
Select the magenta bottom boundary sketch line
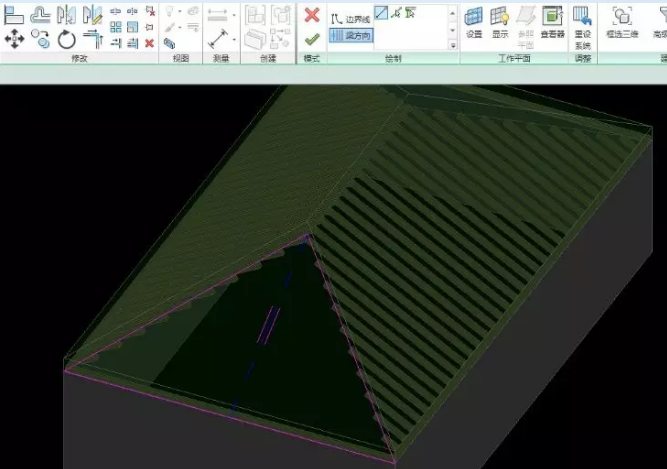pos(230,417)
